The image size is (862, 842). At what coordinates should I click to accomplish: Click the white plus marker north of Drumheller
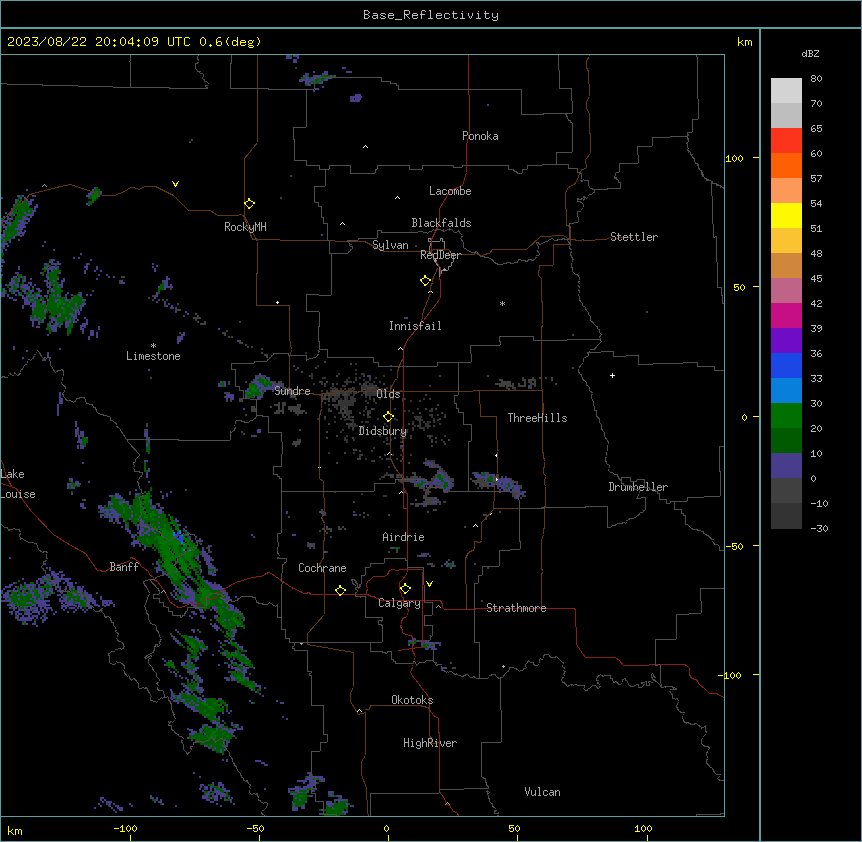click(x=612, y=375)
